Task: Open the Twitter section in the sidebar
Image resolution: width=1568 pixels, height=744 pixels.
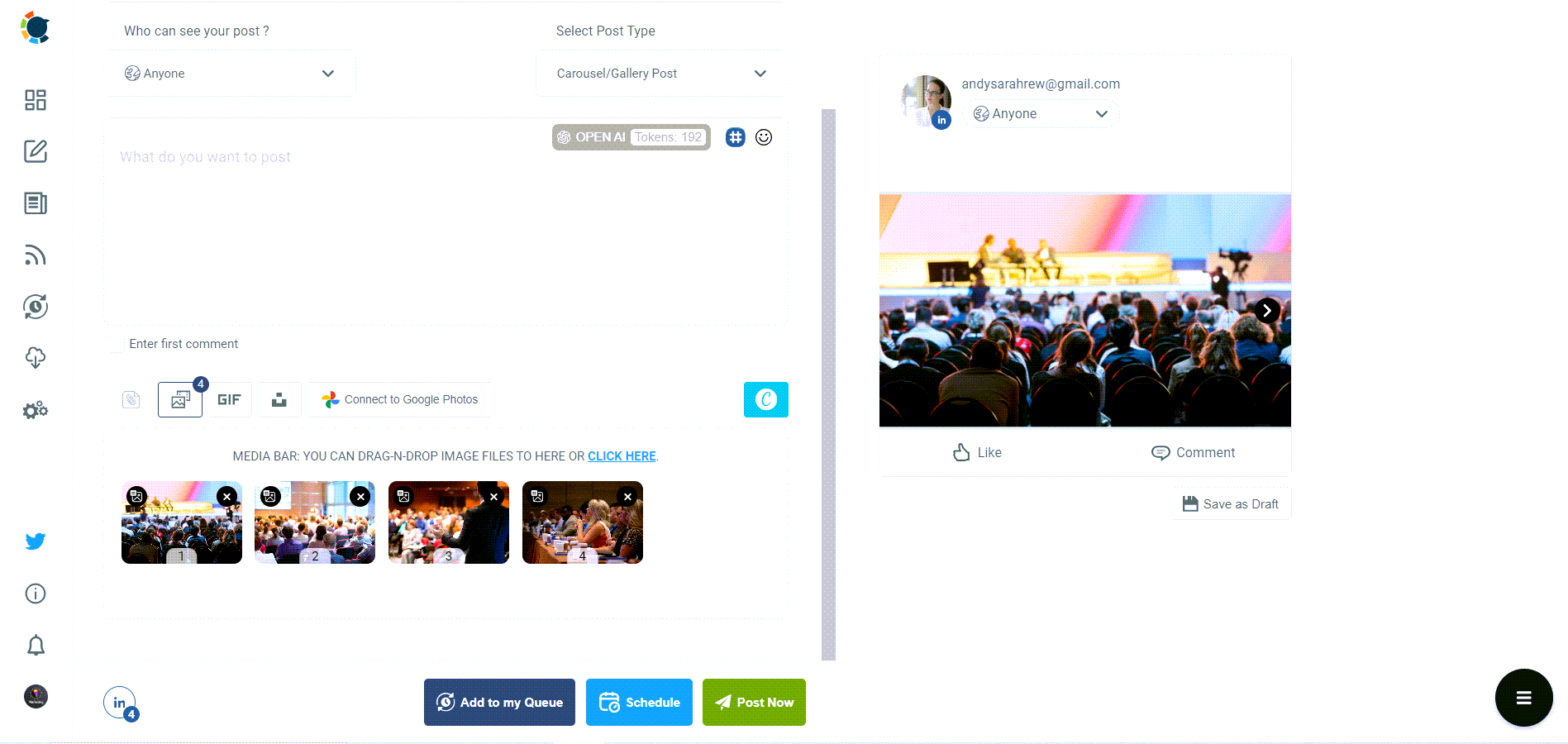Action: click(x=35, y=541)
